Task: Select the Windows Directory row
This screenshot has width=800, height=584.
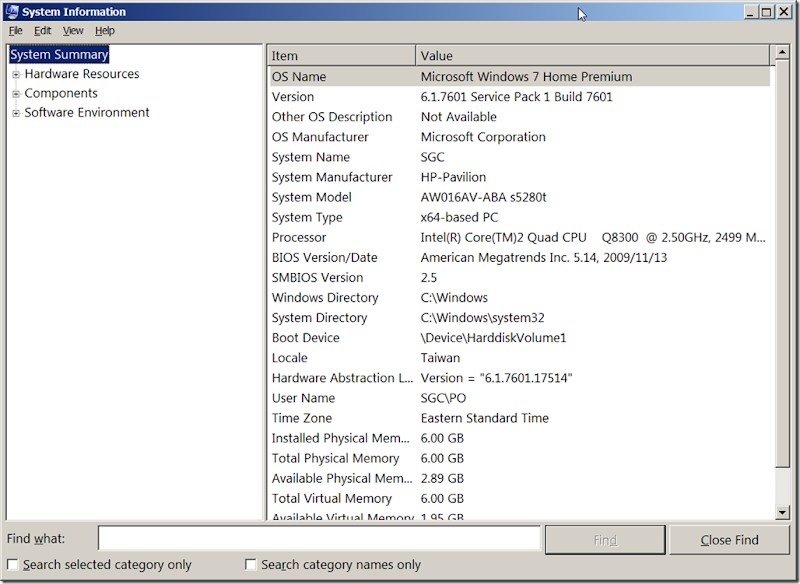Action: (519, 298)
